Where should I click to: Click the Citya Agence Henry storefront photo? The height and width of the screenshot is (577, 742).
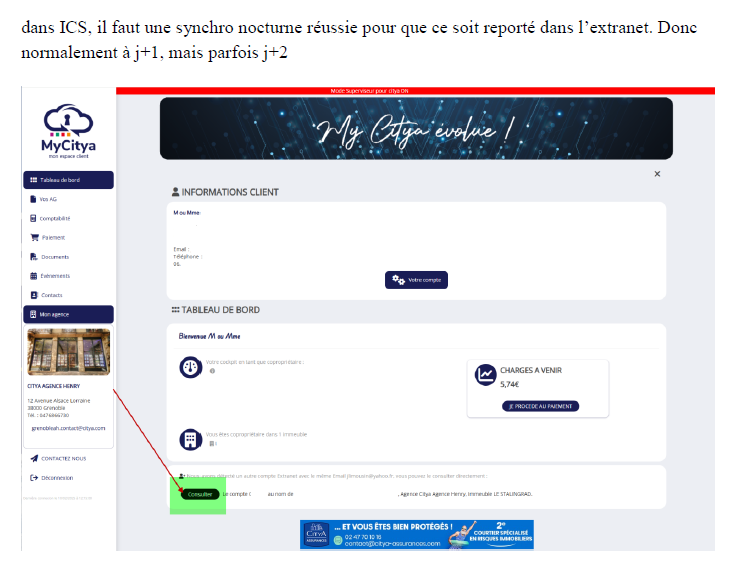[x=69, y=352]
